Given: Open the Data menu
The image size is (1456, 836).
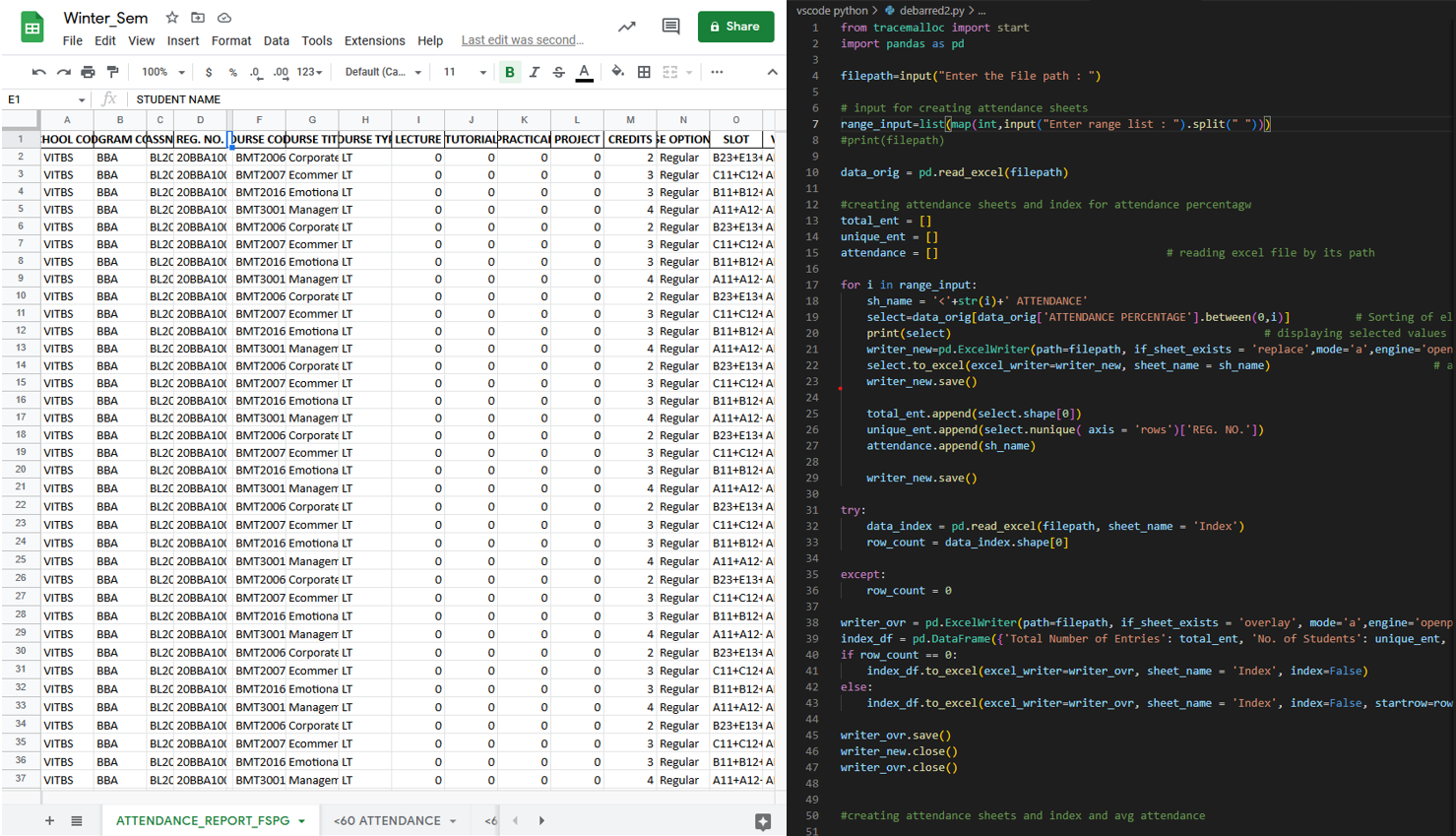Looking at the screenshot, I should (277, 41).
